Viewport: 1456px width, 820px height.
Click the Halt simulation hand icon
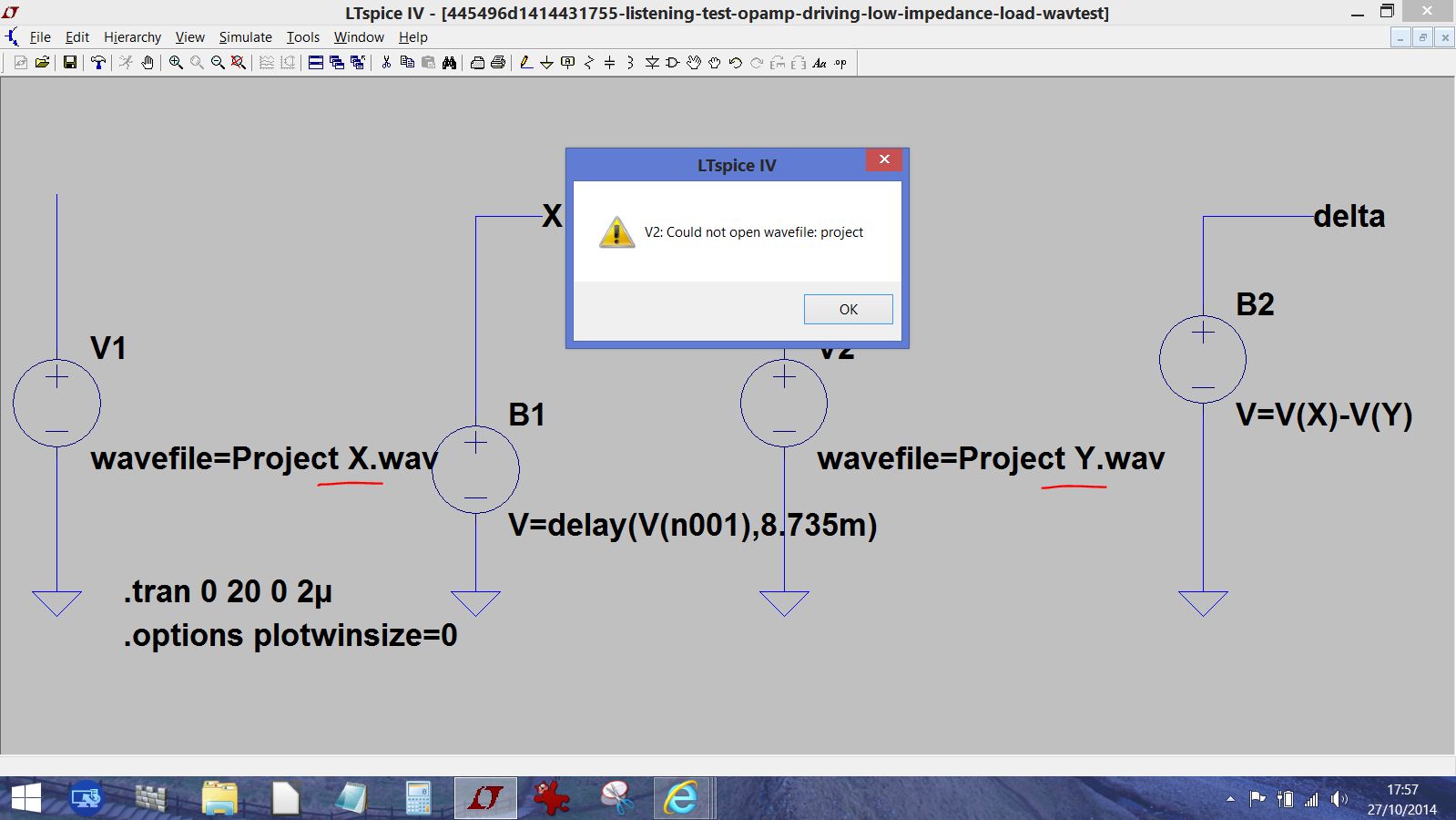(147, 62)
